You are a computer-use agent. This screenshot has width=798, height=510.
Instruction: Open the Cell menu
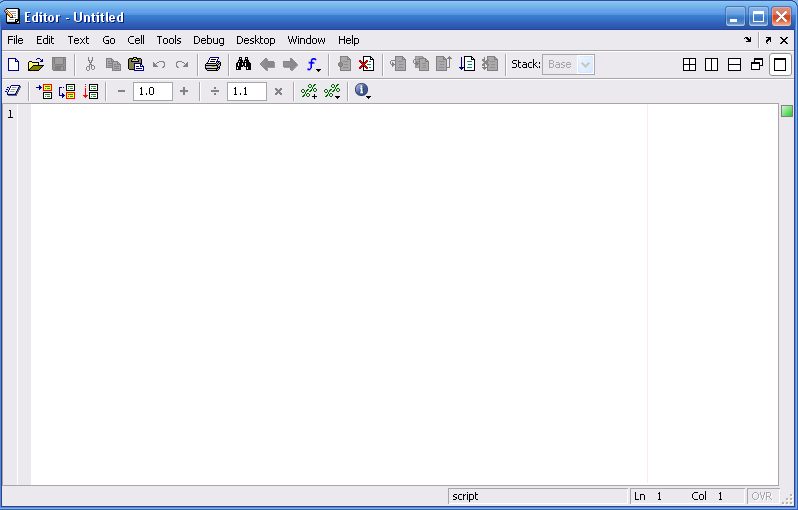point(136,40)
